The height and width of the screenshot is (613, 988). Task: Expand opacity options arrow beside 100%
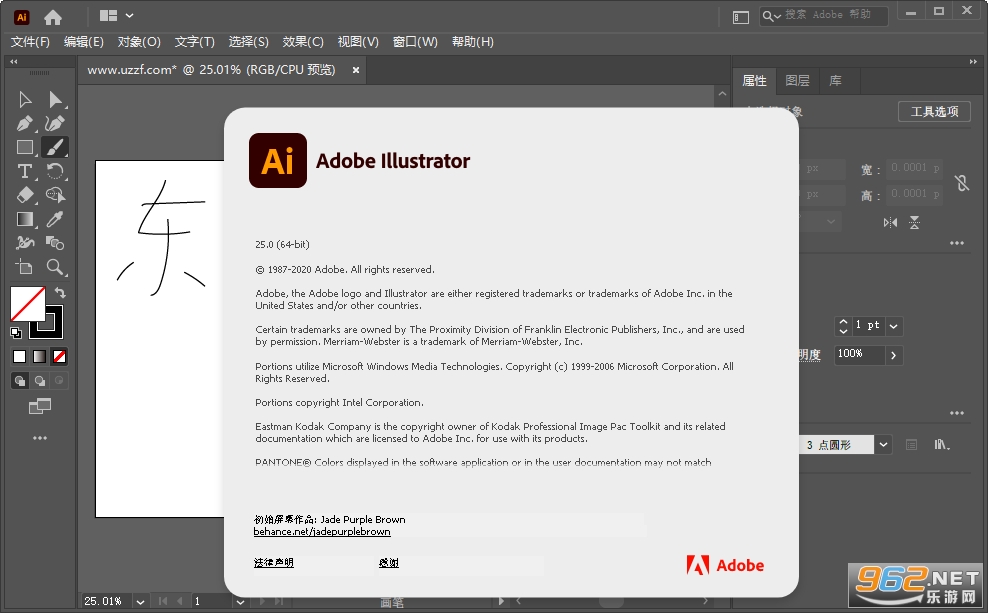pos(893,355)
